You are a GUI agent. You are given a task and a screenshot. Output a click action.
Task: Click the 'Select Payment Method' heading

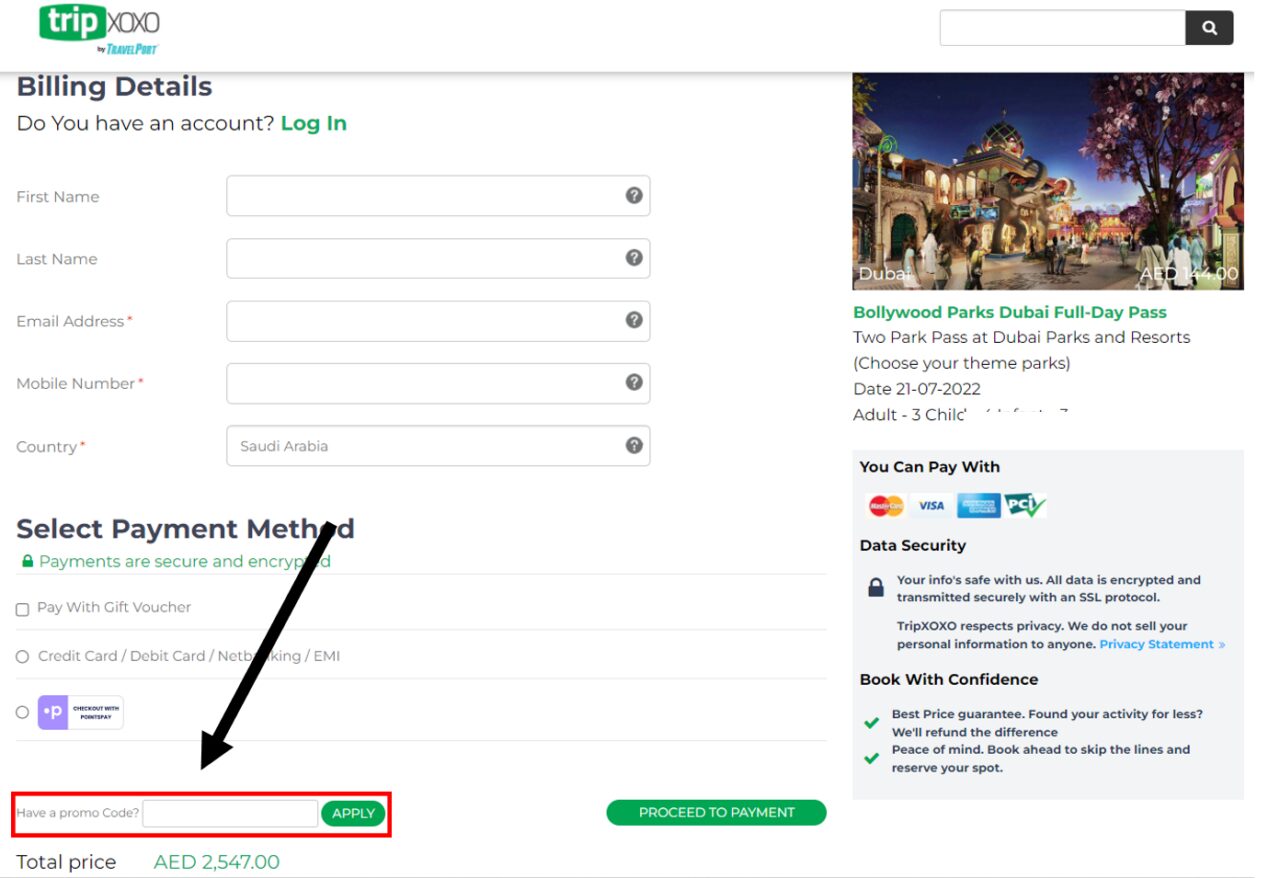tap(185, 529)
